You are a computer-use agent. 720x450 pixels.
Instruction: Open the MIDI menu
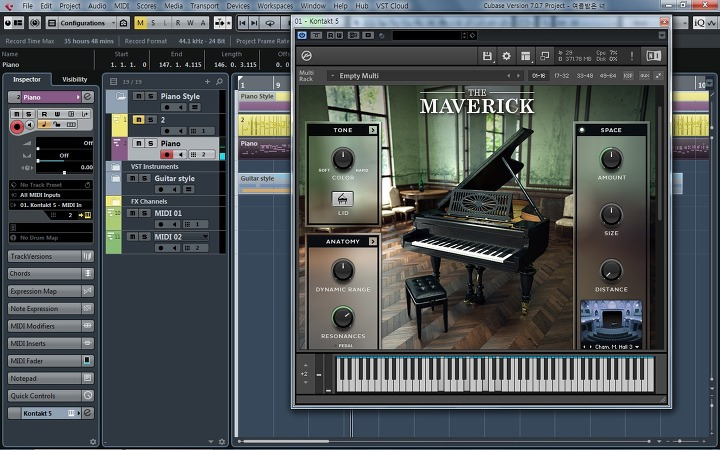121,6
